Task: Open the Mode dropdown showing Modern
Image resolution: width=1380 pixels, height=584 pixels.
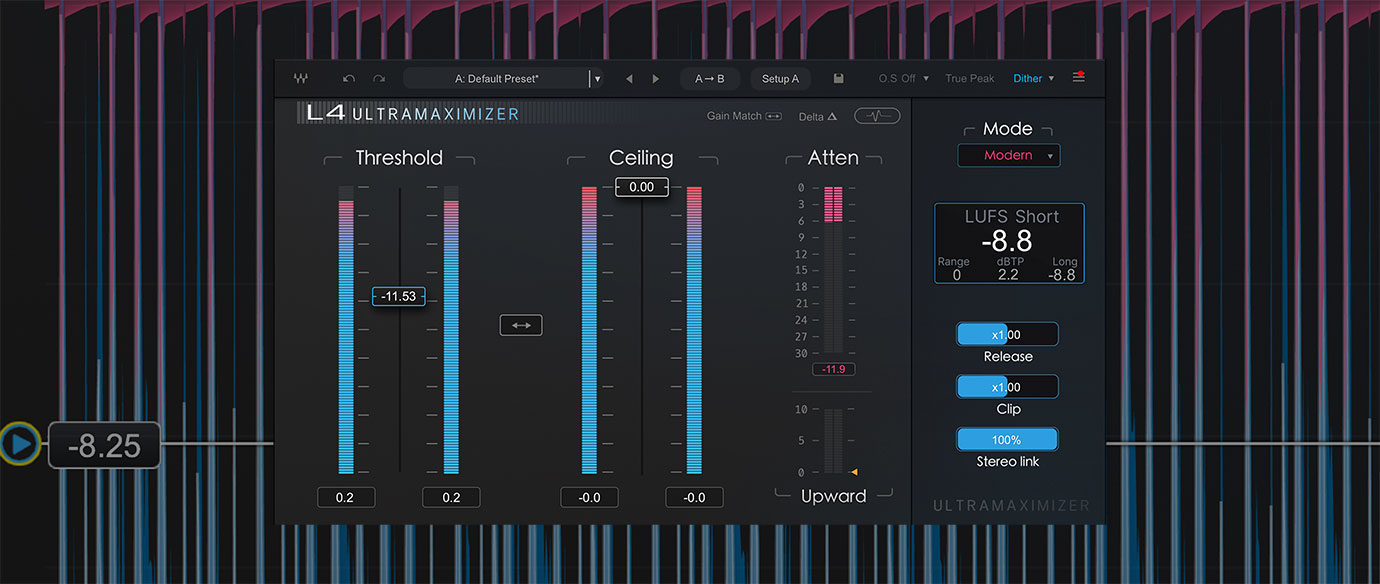Action: [x=1008, y=155]
